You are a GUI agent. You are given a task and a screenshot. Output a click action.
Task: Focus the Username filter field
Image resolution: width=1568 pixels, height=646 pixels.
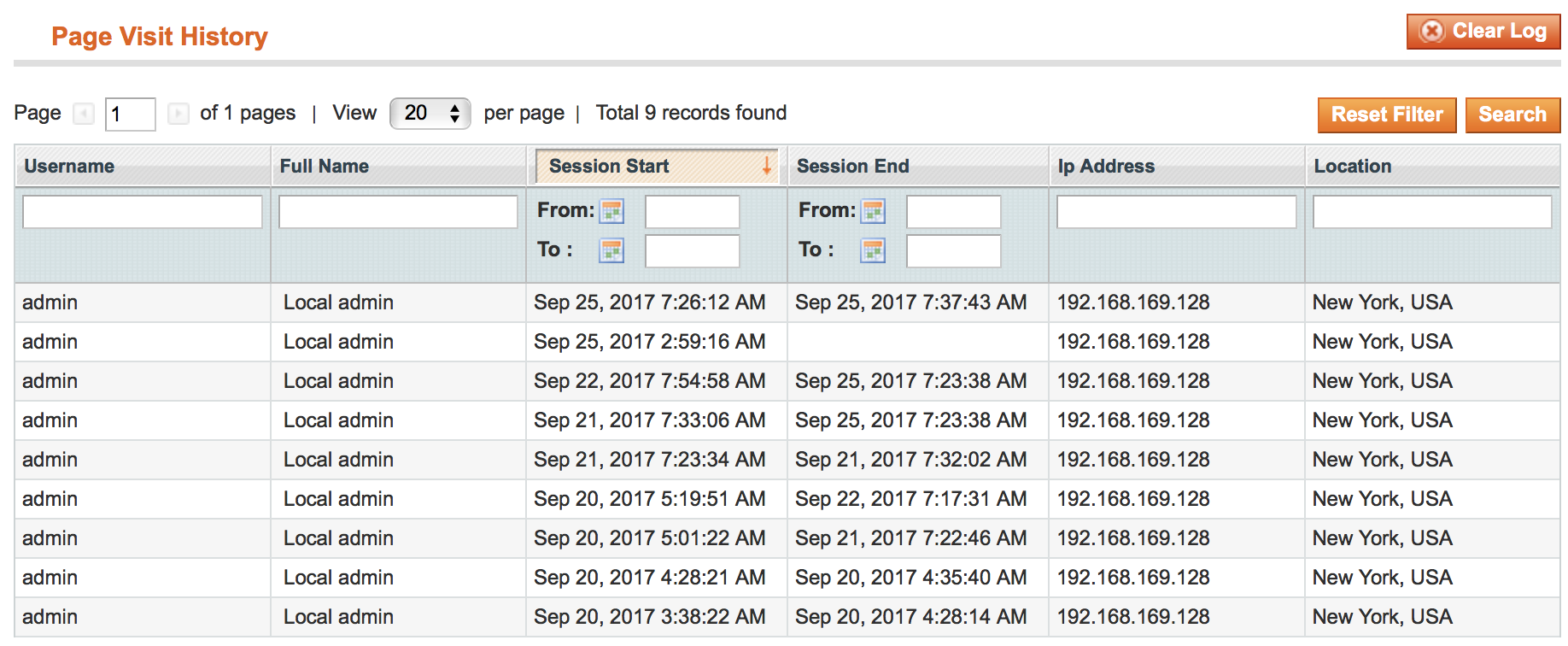click(x=143, y=212)
